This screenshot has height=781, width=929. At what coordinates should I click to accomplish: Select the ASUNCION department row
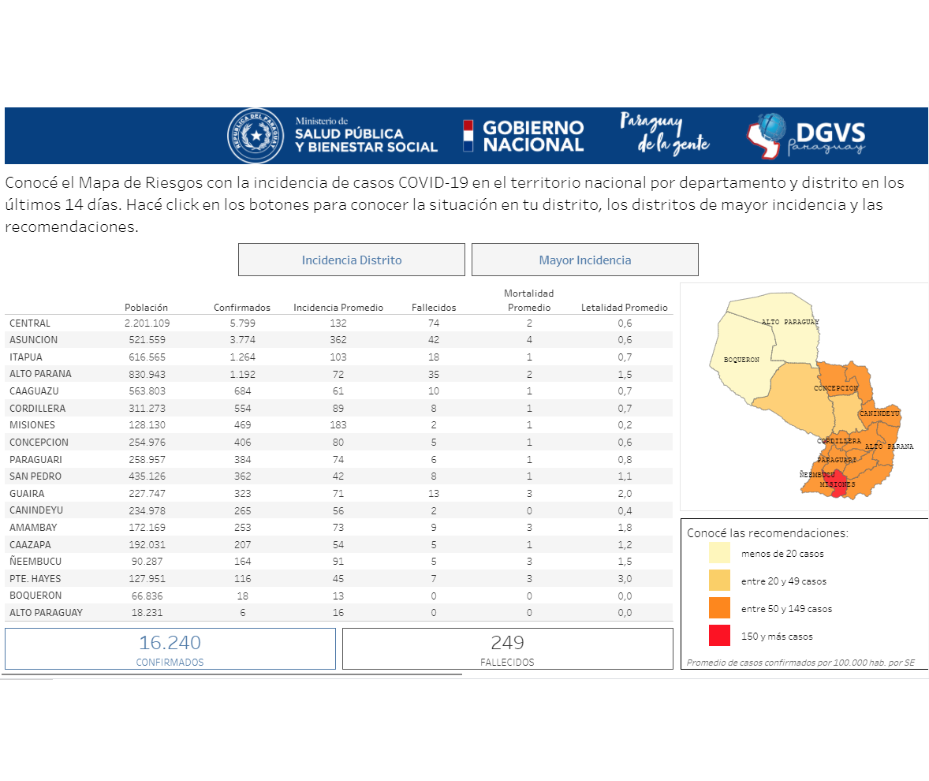[x=34, y=340]
